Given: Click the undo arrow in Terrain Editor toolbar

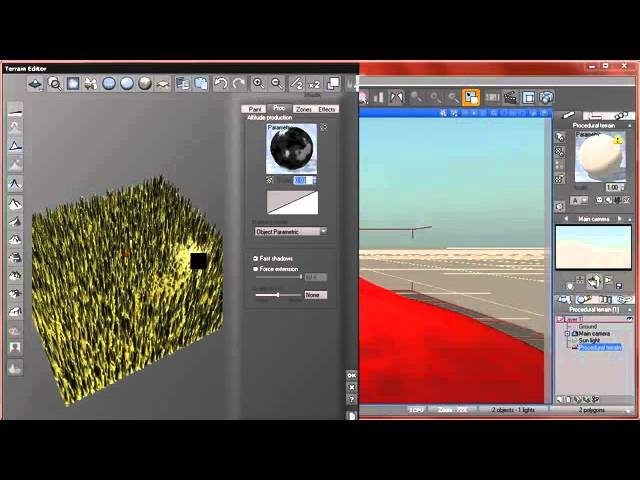Looking at the screenshot, I should pyautogui.click(x=221, y=84).
